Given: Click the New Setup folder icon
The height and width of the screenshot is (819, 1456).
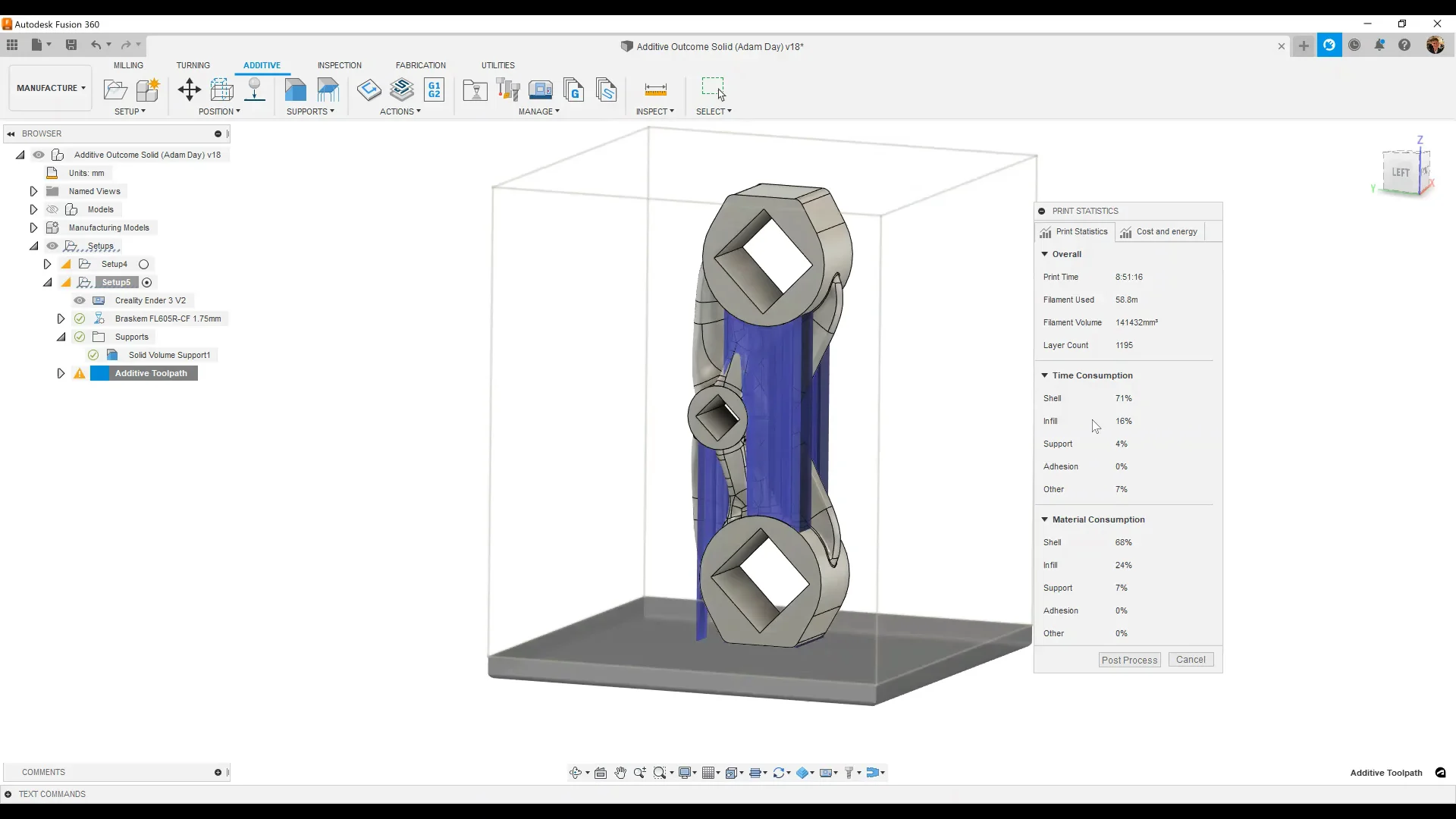Looking at the screenshot, I should coord(115,89).
